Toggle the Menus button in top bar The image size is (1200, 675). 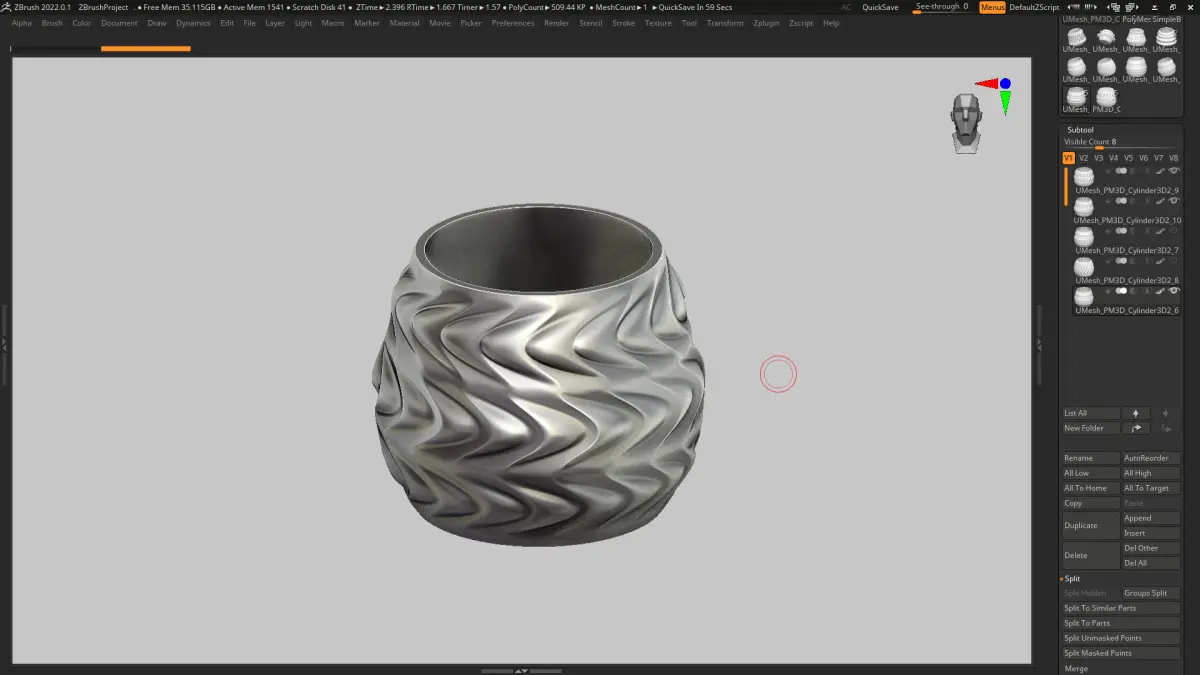(992, 7)
